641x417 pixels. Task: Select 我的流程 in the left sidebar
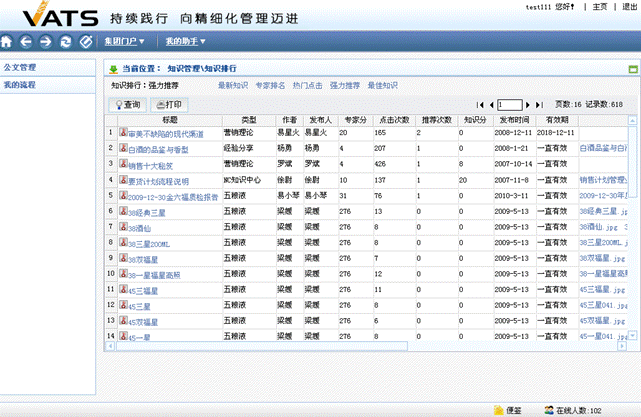tap(20, 85)
